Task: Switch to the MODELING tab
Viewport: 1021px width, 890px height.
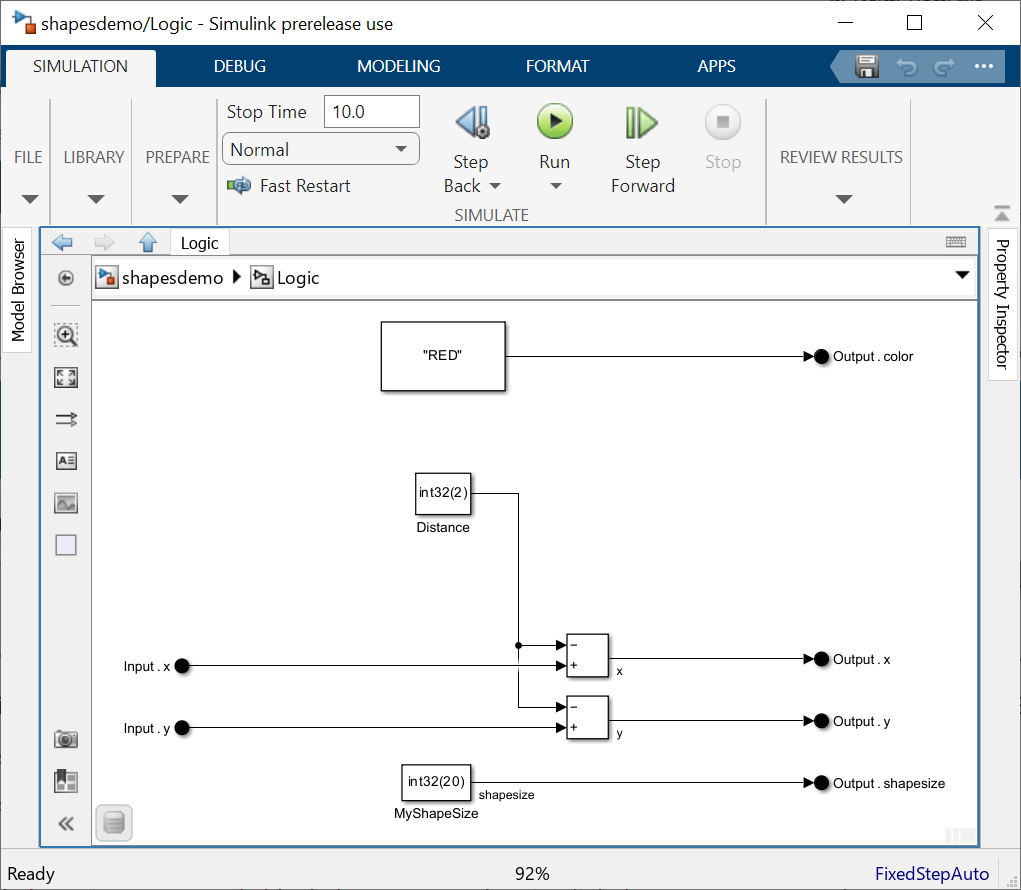Action: coord(399,66)
